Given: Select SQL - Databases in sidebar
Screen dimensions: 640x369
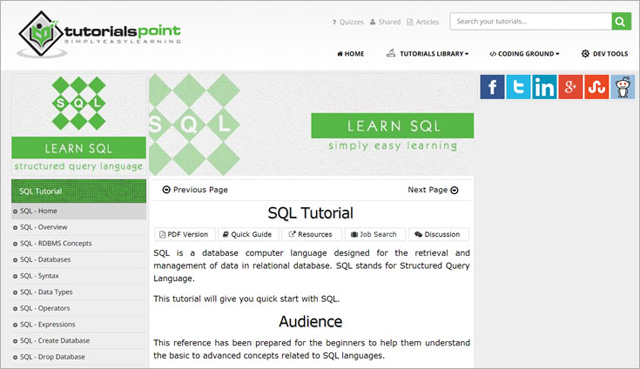Looking at the screenshot, I should point(79,260).
